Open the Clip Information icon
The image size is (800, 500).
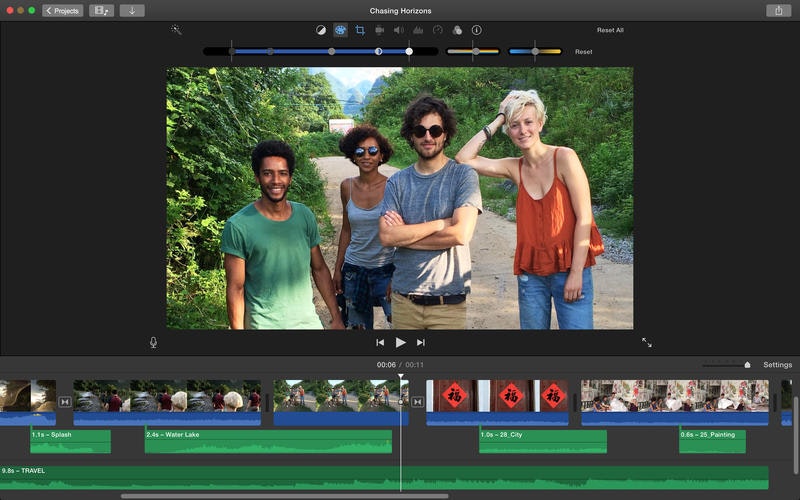click(x=476, y=30)
